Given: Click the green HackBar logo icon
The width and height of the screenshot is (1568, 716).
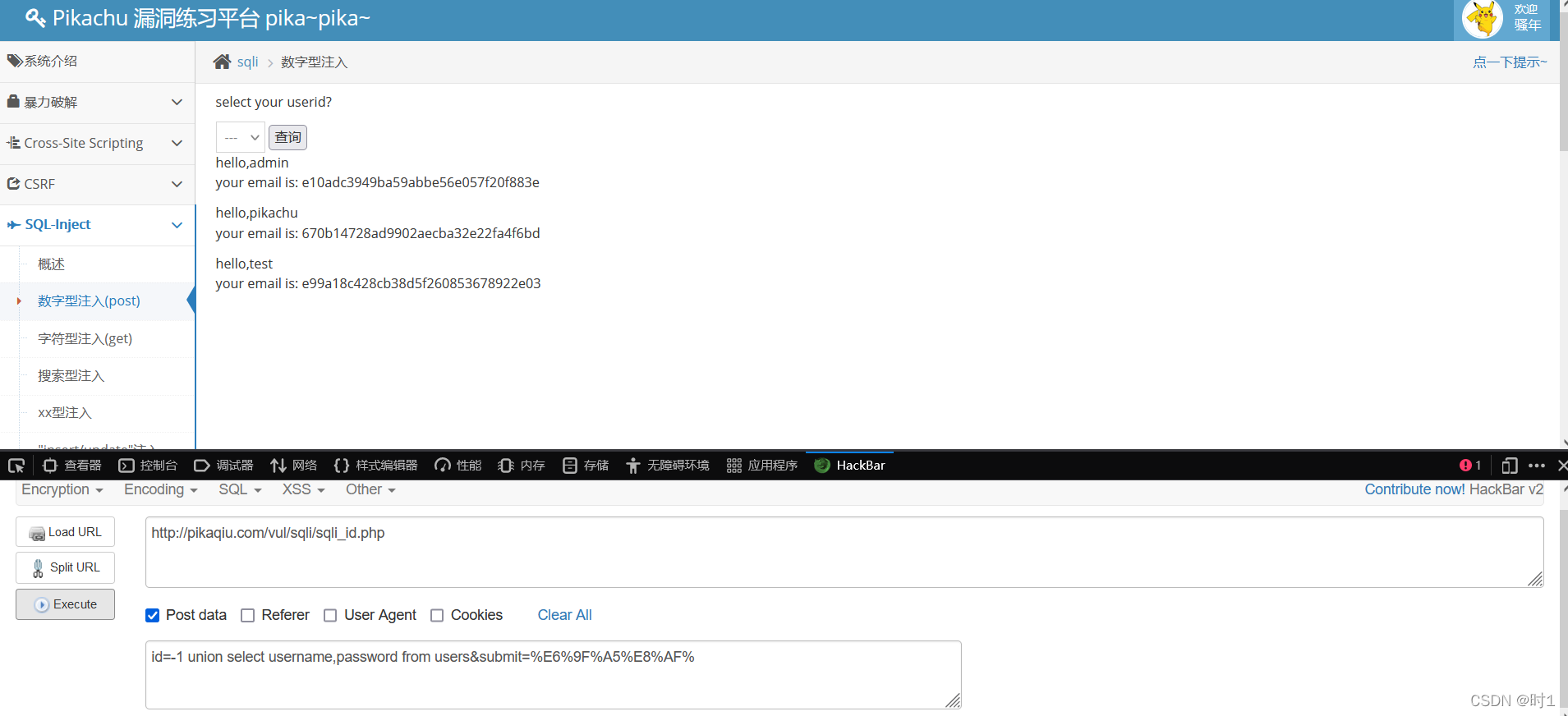Looking at the screenshot, I should 822,466.
